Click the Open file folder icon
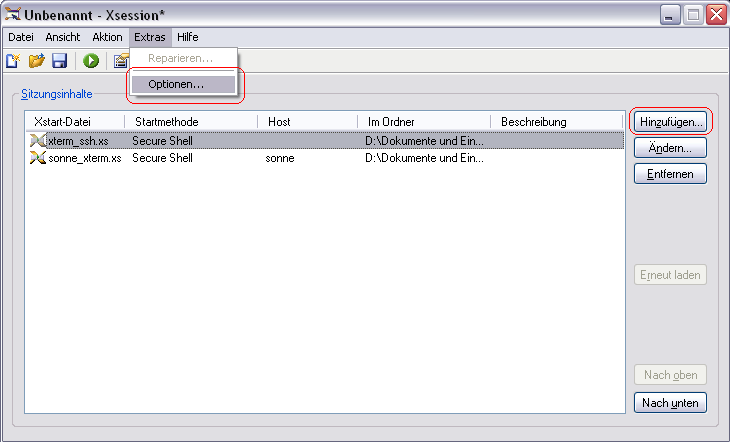Image resolution: width=730 pixels, height=442 pixels. pos(37,61)
